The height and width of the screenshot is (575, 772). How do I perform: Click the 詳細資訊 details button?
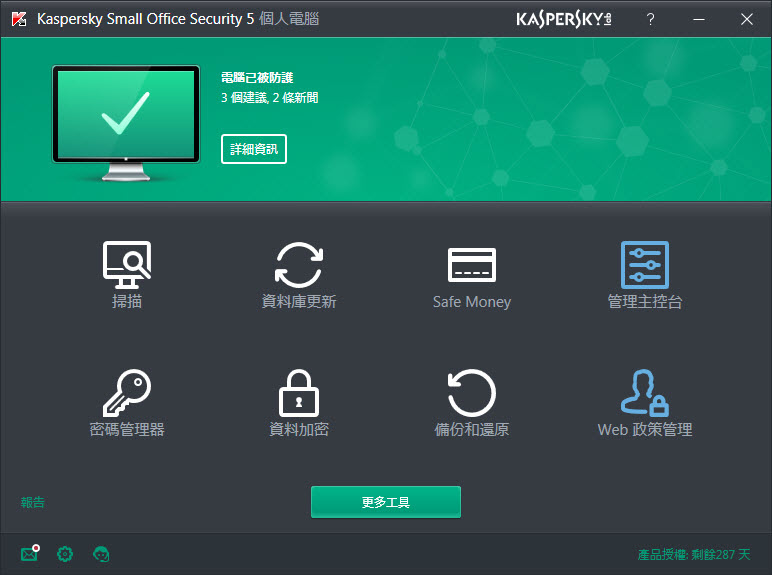point(254,149)
